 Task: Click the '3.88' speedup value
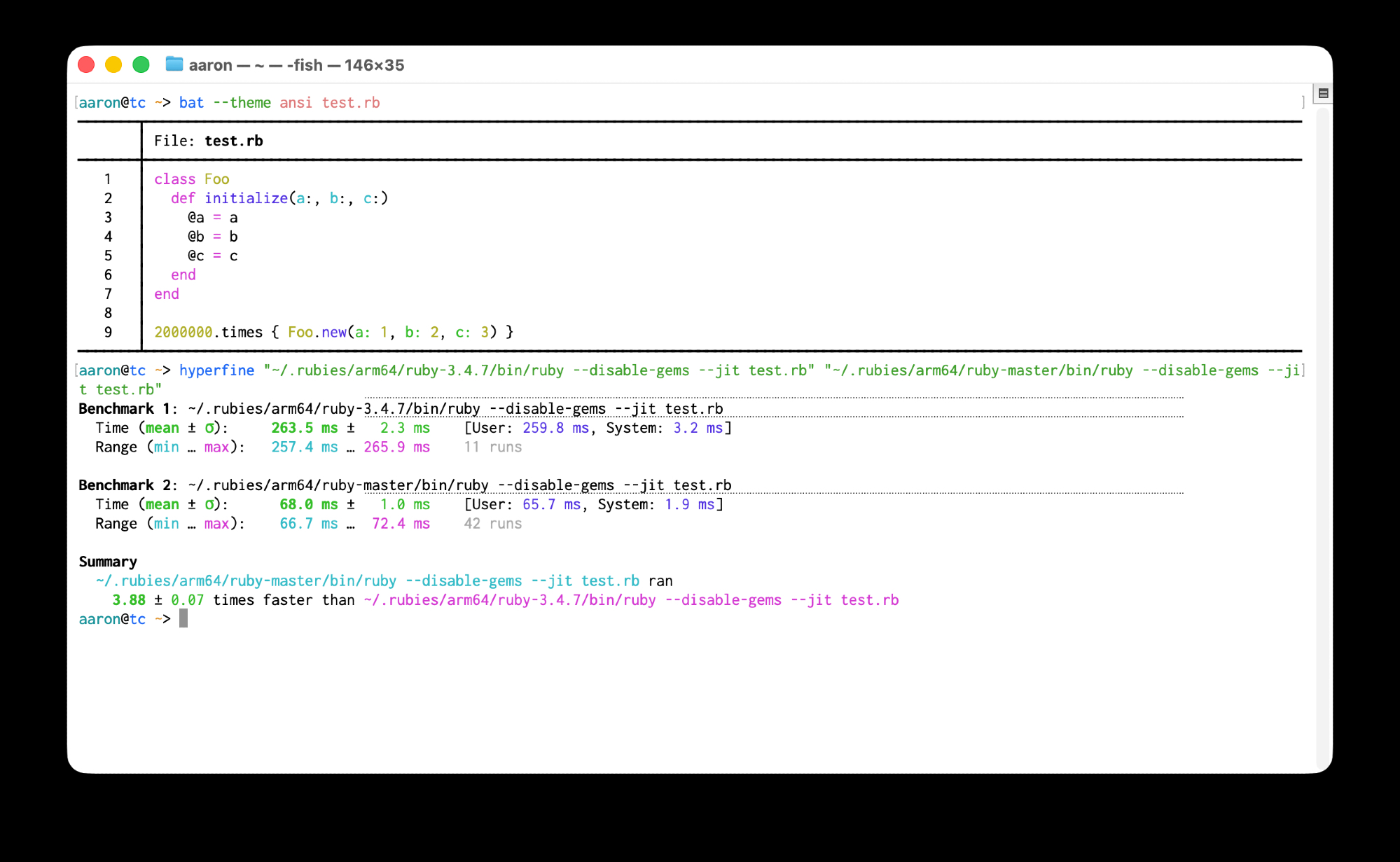point(129,600)
